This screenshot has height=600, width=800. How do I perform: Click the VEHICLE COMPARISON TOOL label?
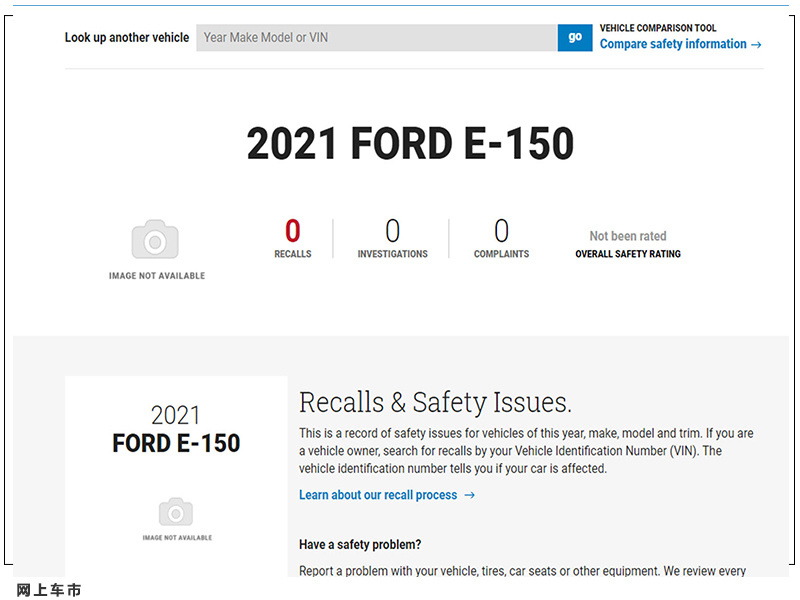(658, 28)
